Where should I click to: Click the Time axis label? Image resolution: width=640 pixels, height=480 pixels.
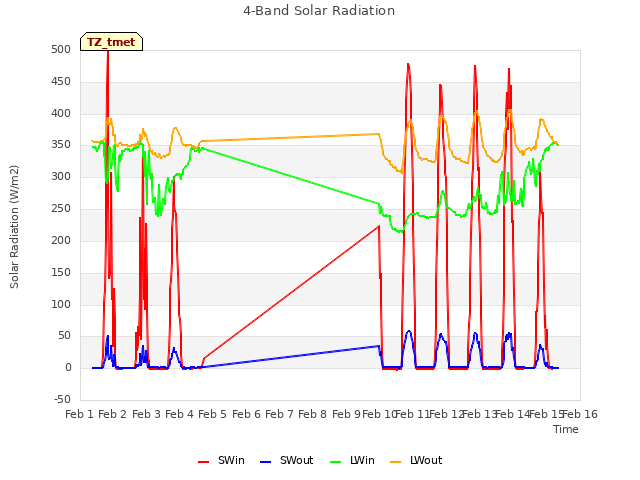tap(566, 429)
